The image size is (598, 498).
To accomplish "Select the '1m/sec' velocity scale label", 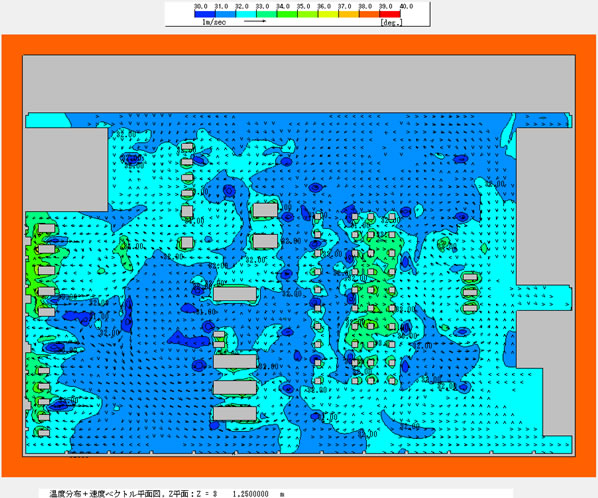I will (214, 22).
